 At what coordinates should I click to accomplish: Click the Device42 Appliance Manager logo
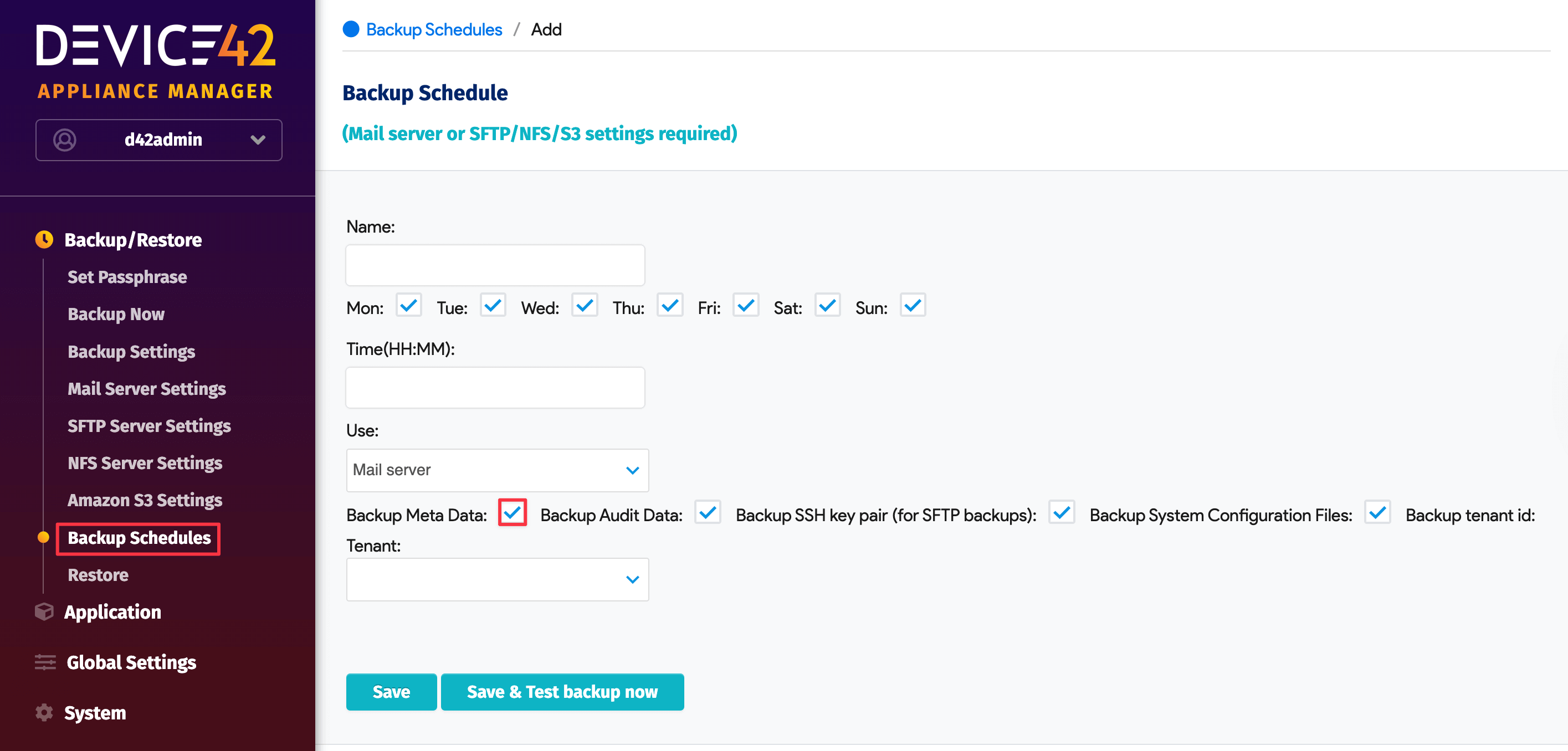tap(156, 60)
